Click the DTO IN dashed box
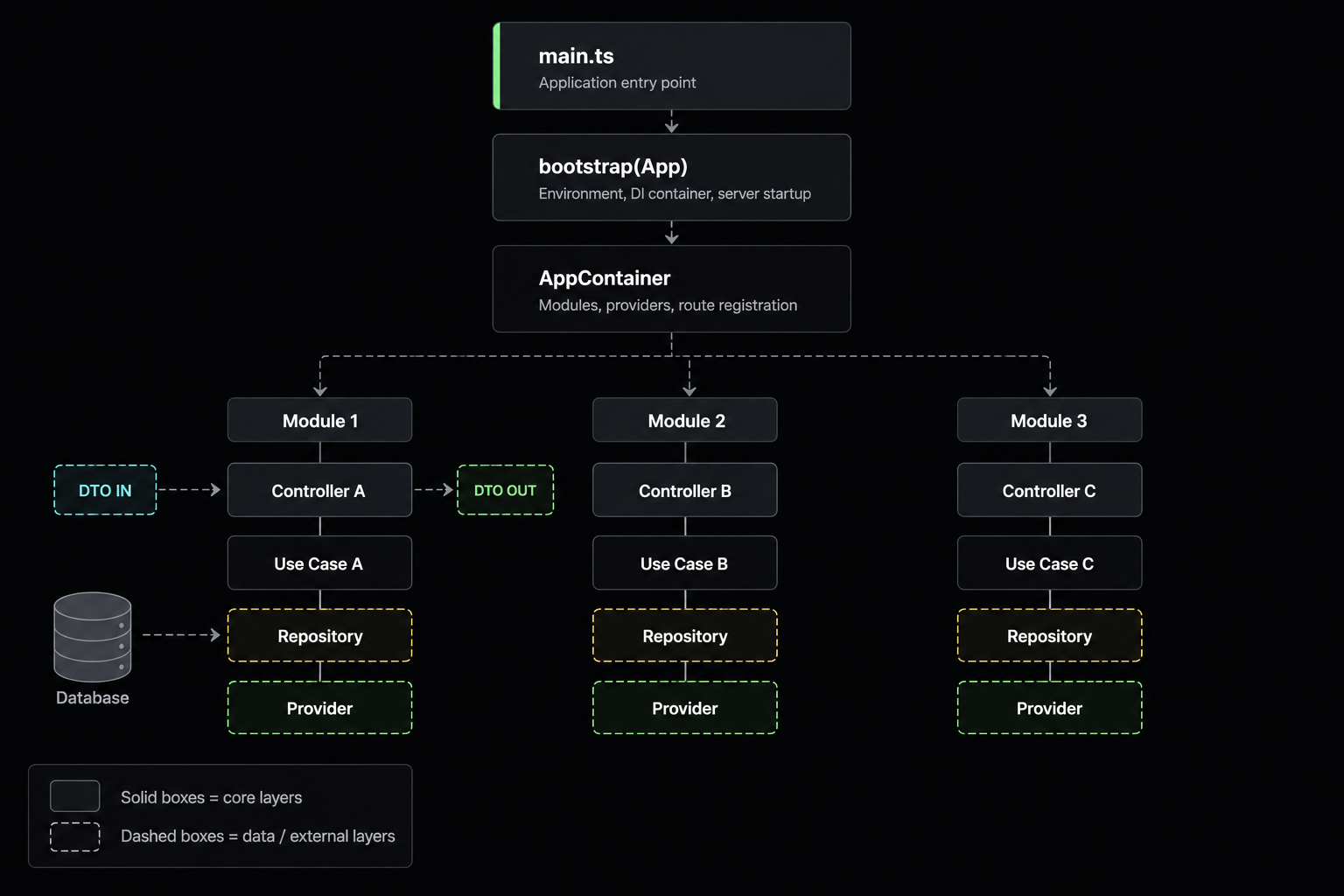This screenshot has height=896, width=1344. [105, 490]
